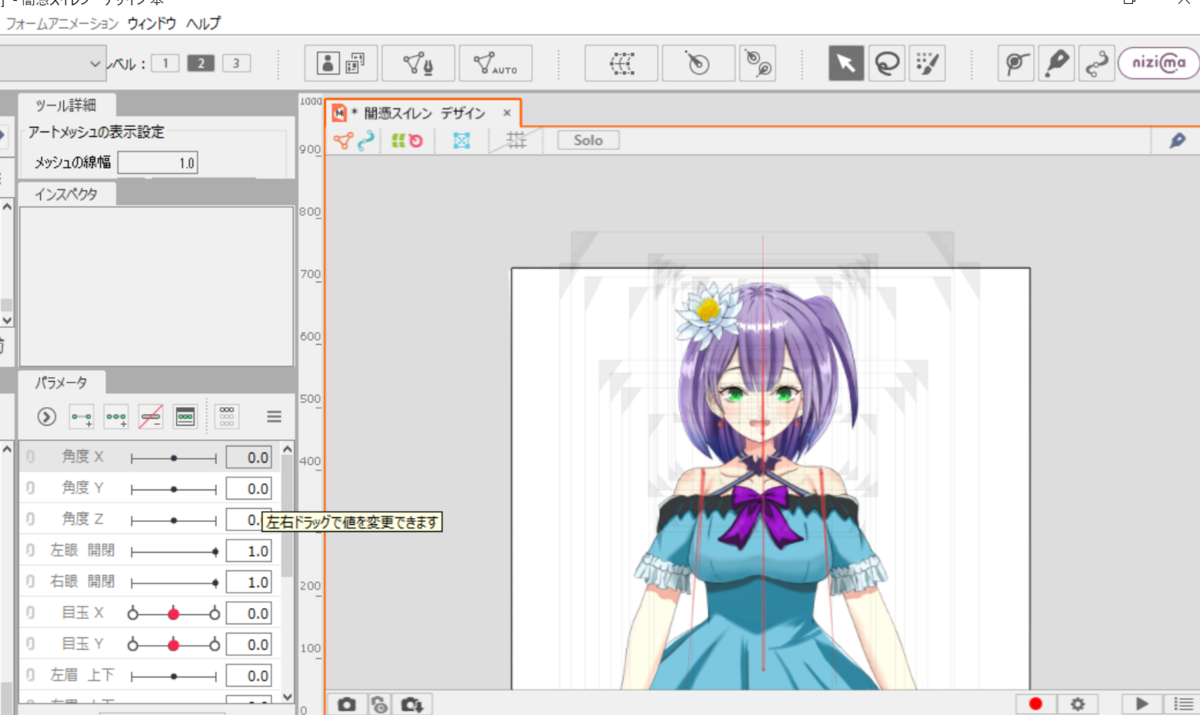Select the 左眉 上下 parameter name

82,676
